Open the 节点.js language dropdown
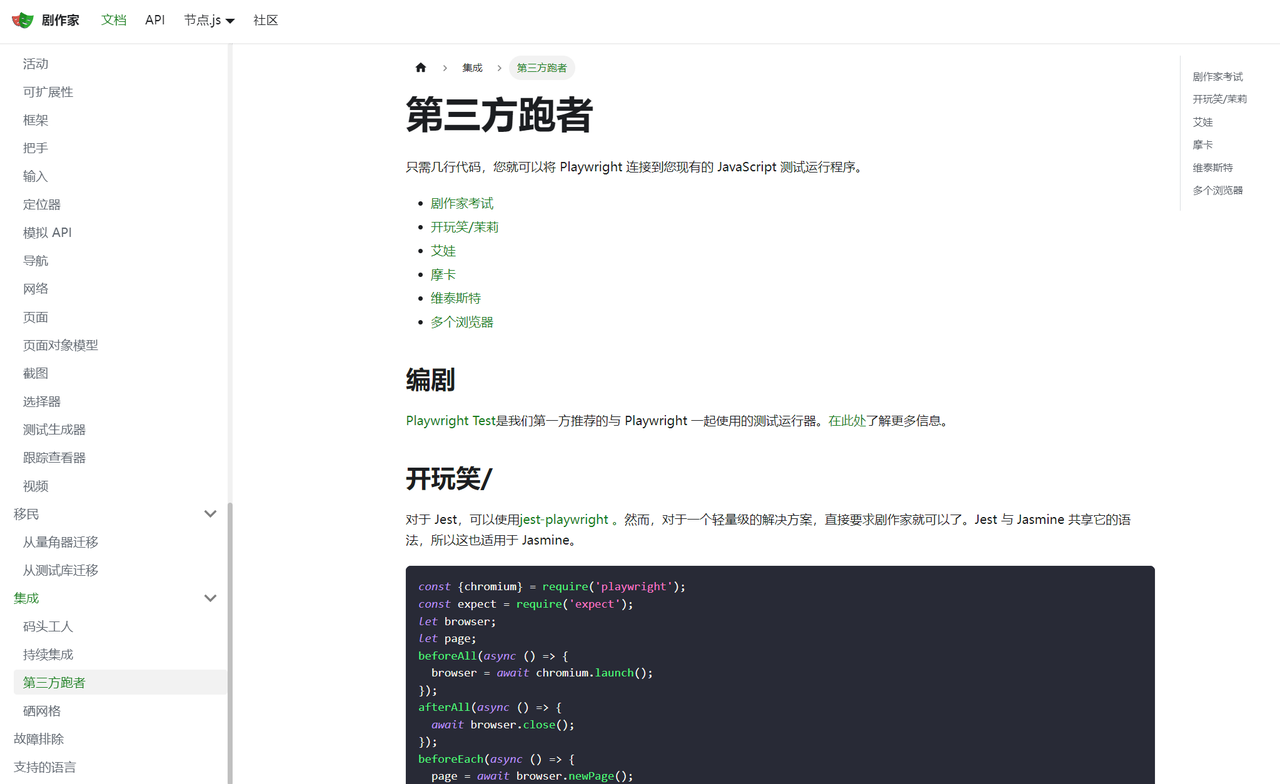The image size is (1280, 784). point(209,20)
